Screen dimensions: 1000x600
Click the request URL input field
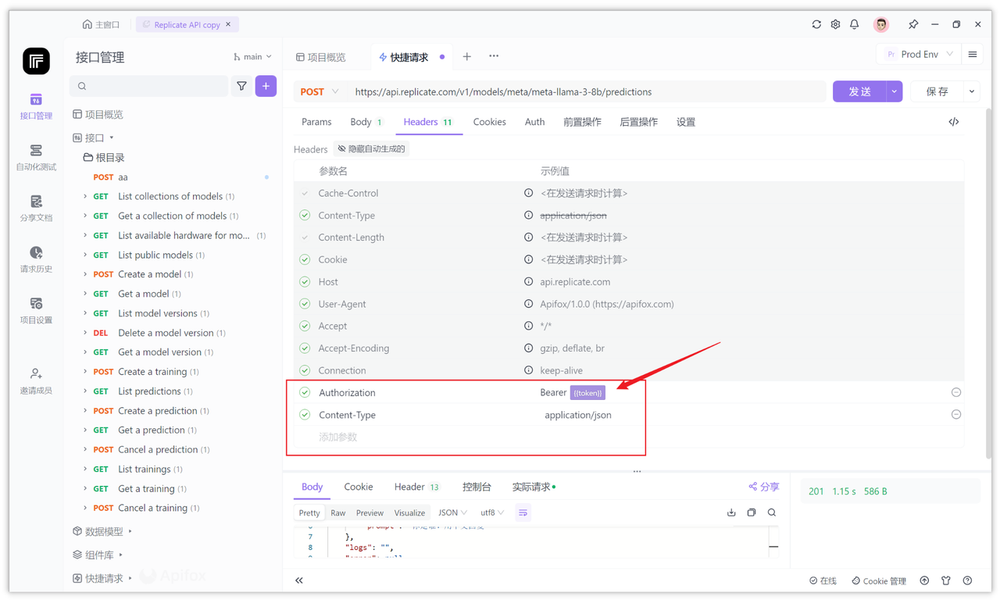[550, 90]
